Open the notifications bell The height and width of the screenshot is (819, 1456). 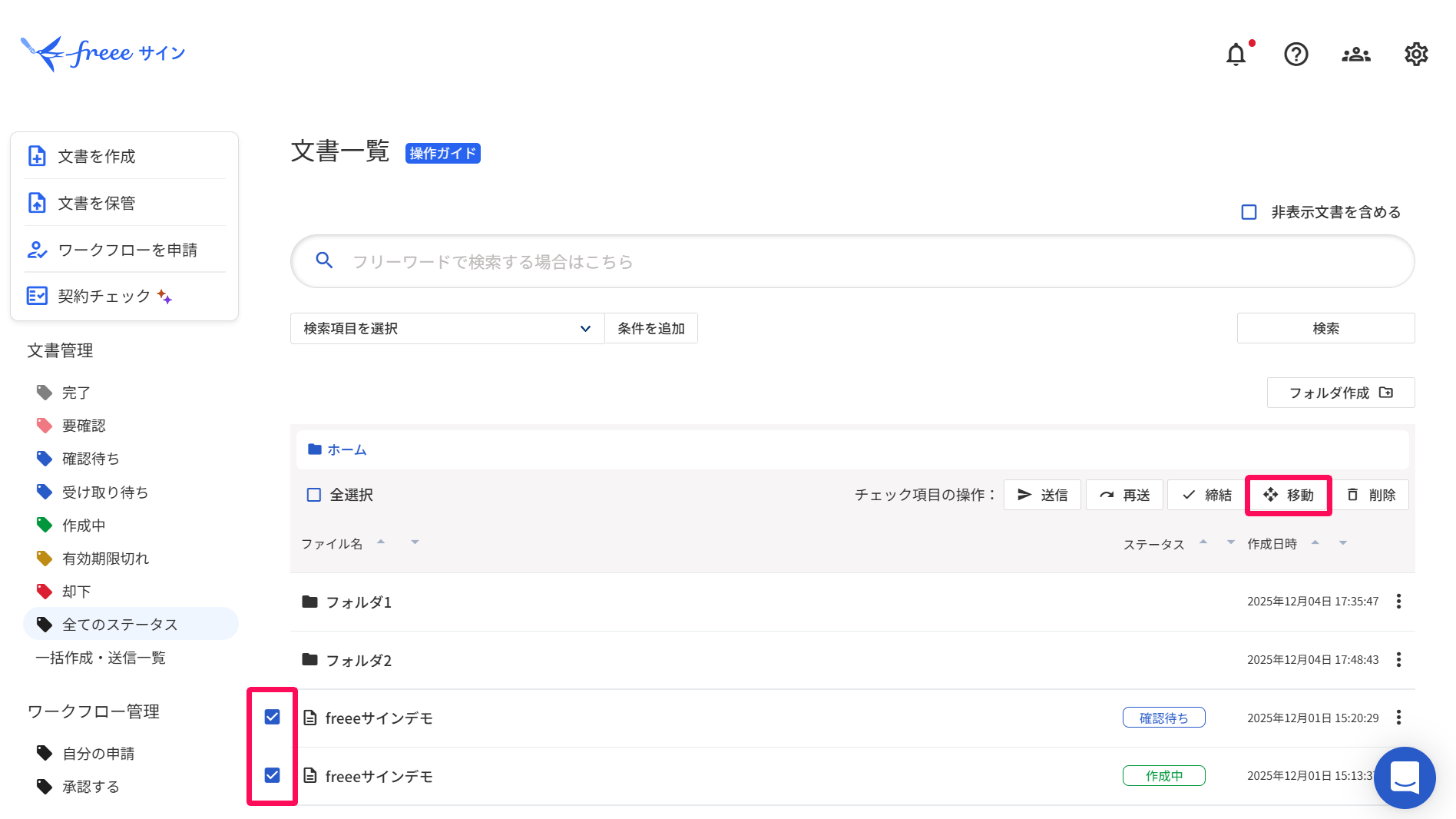click(1236, 55)
